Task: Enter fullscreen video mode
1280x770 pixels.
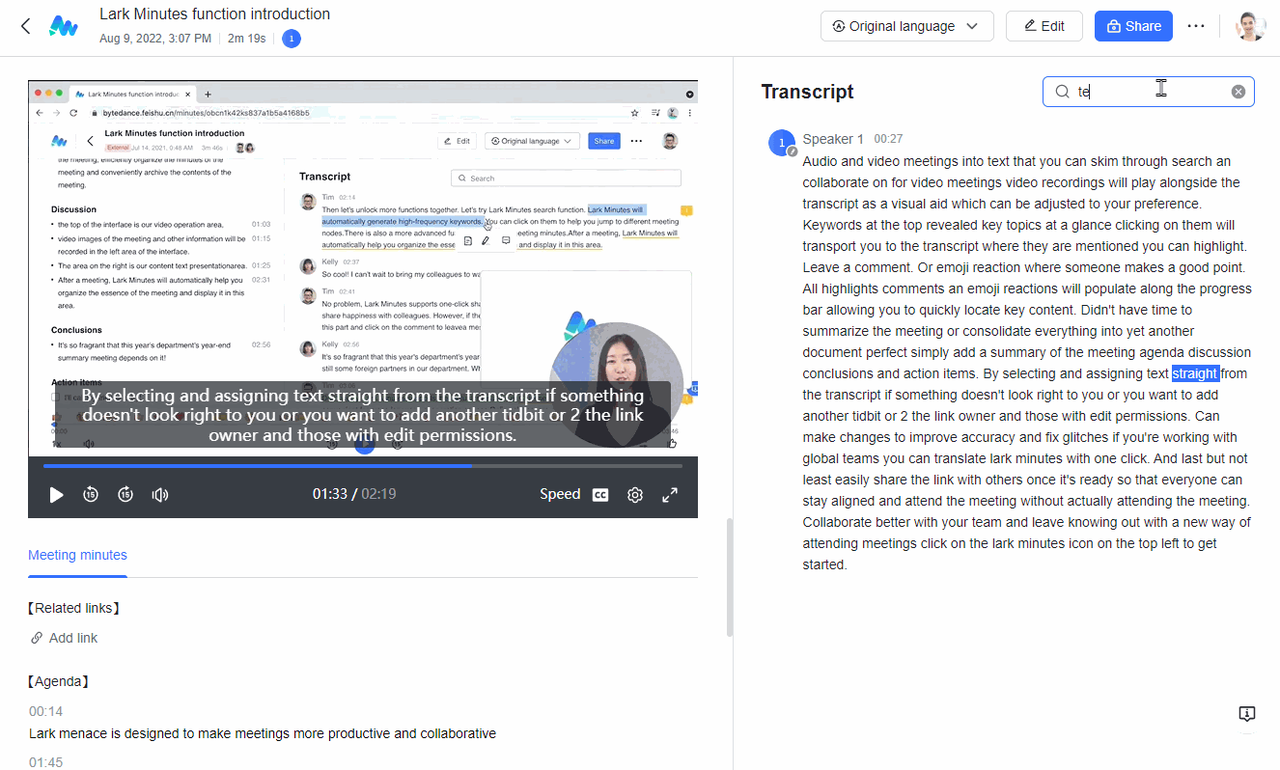Action: (x=670, y=494)
